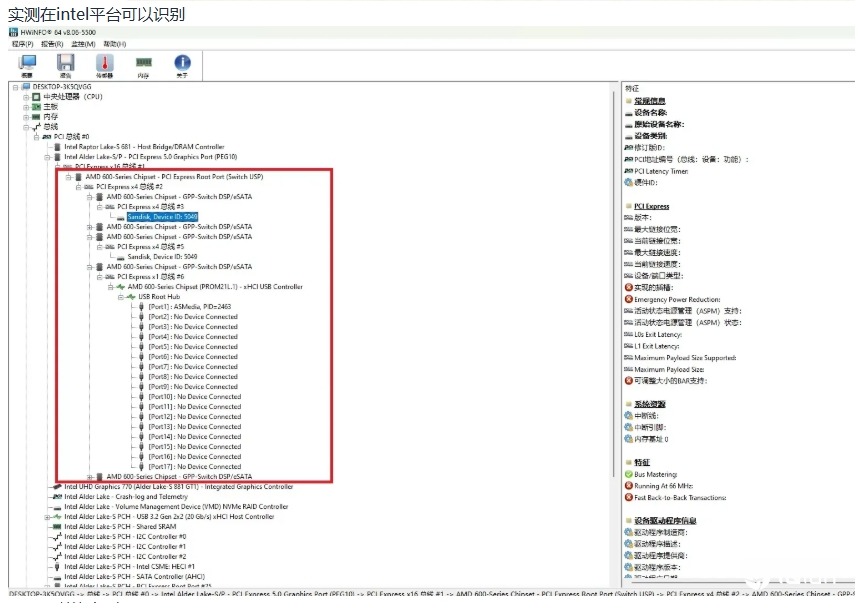Open the 传感器 sensors thermometer icon
The height and width of the screenshot is (603, 855).
(x=104, y=63)
